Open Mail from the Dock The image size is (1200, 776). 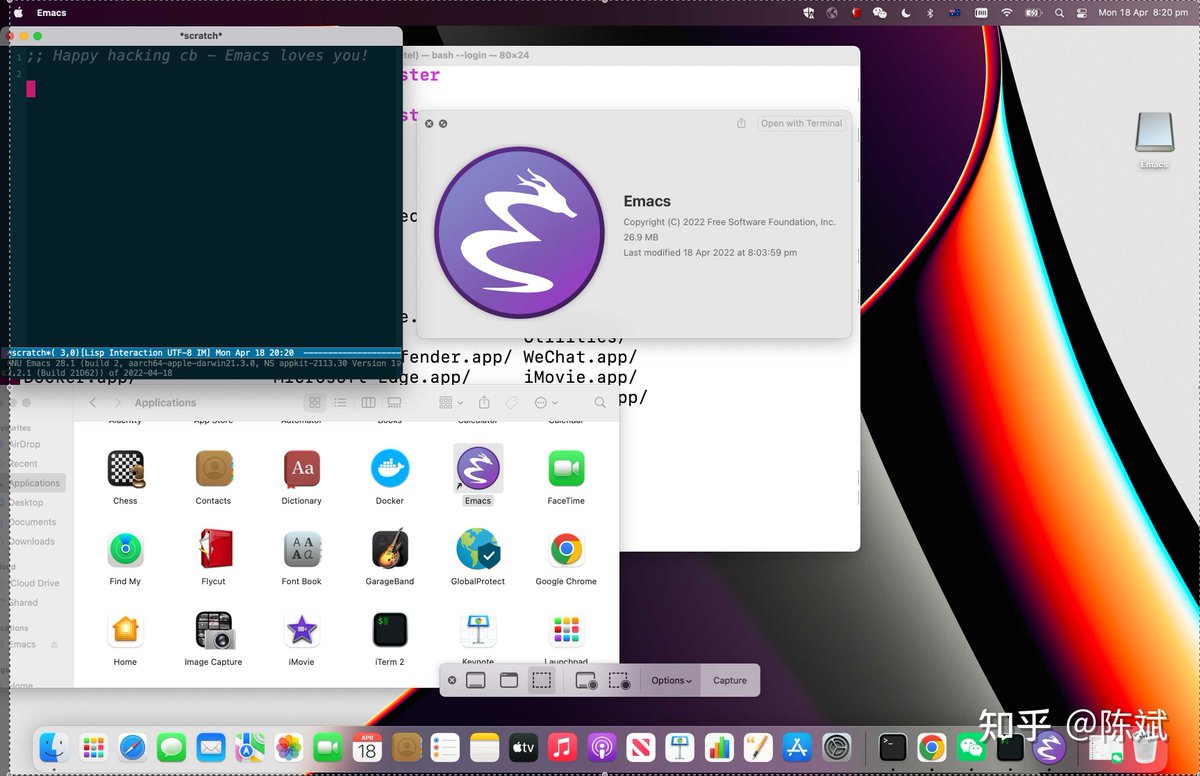coord(211,747)
